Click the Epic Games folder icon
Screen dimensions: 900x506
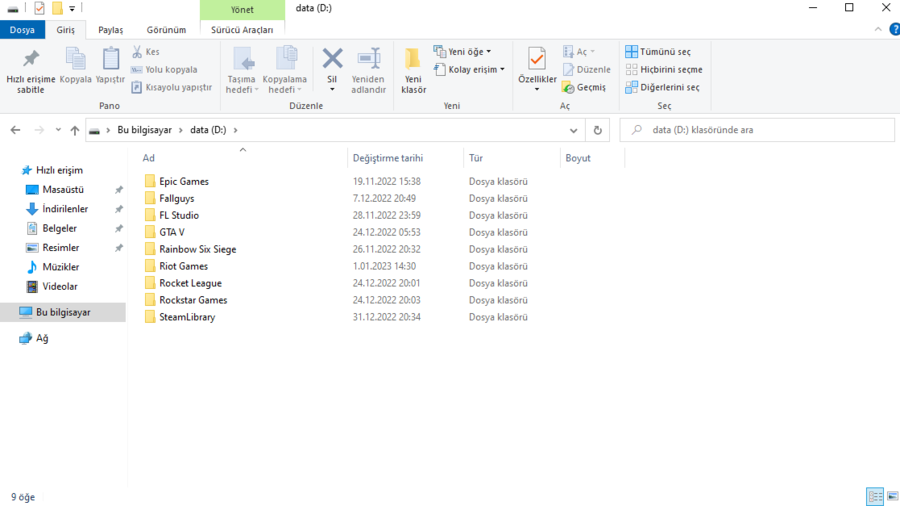(150, 181)
